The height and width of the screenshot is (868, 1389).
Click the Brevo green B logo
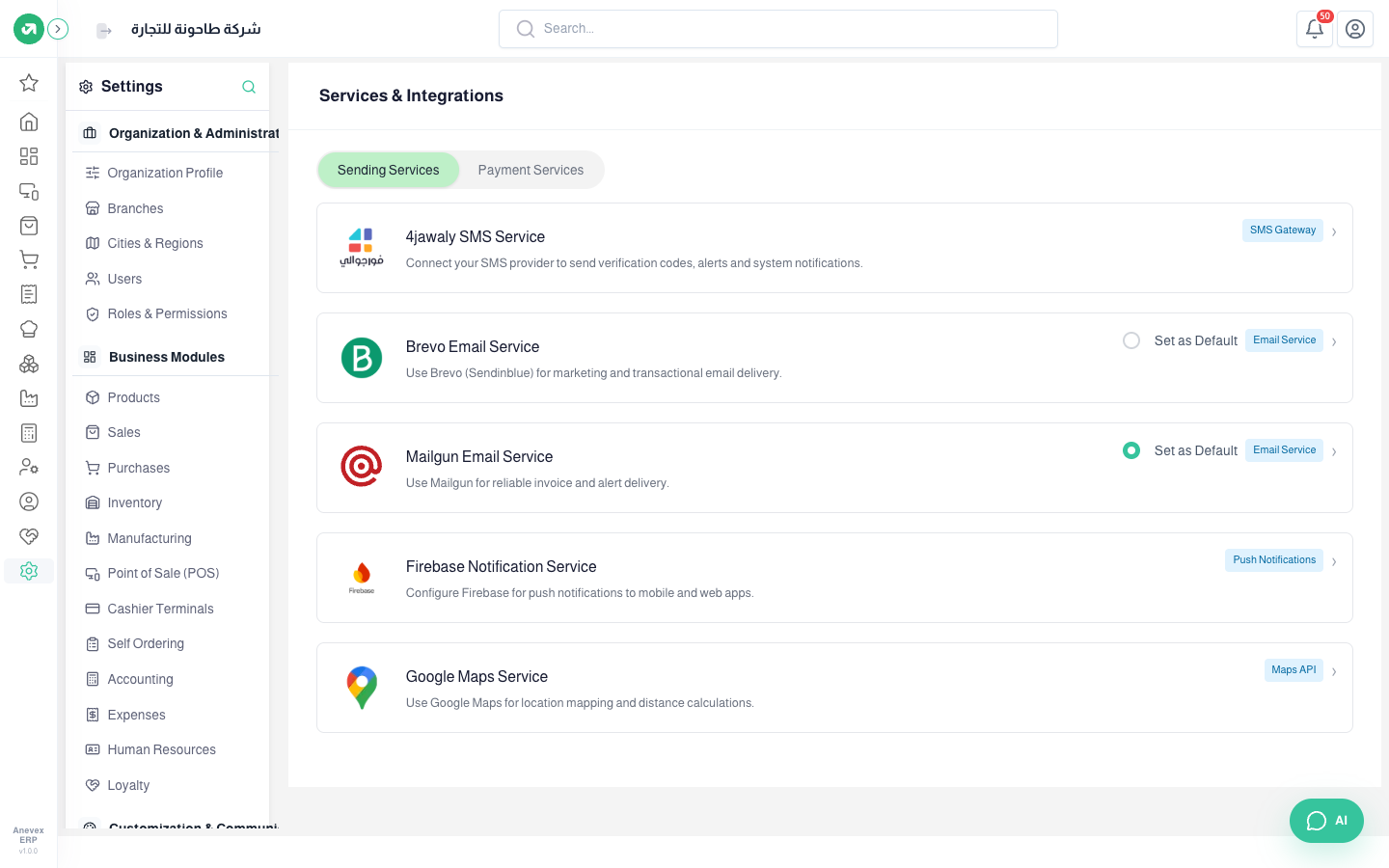pos(362,358)
